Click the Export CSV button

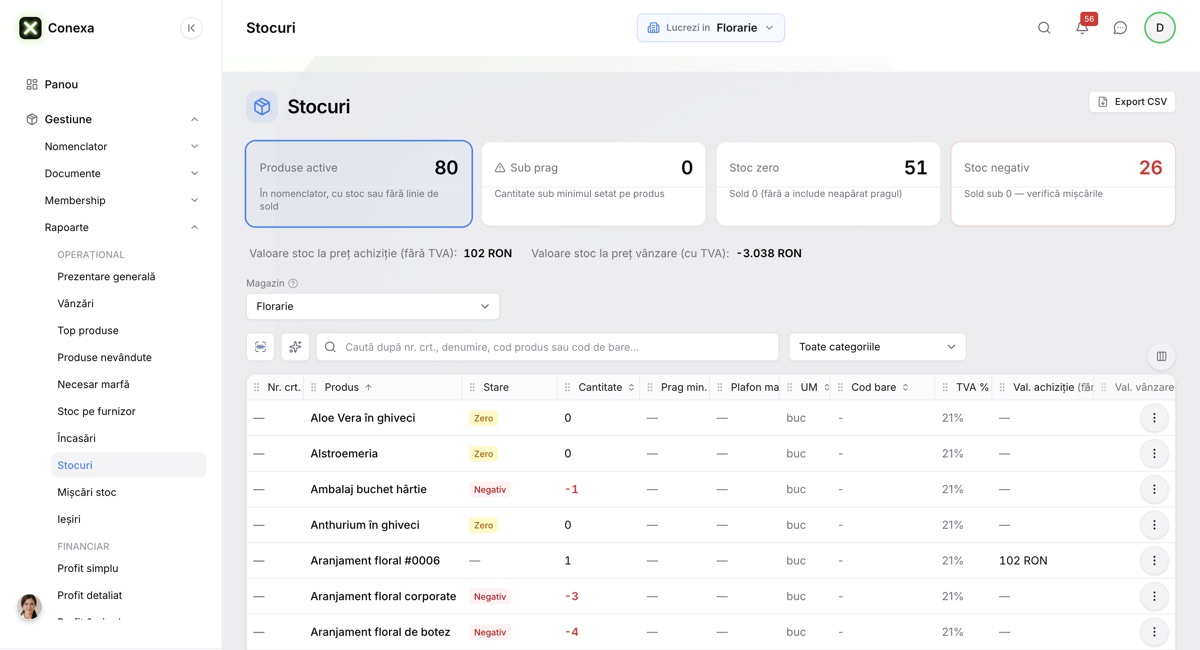[1132, 102]
